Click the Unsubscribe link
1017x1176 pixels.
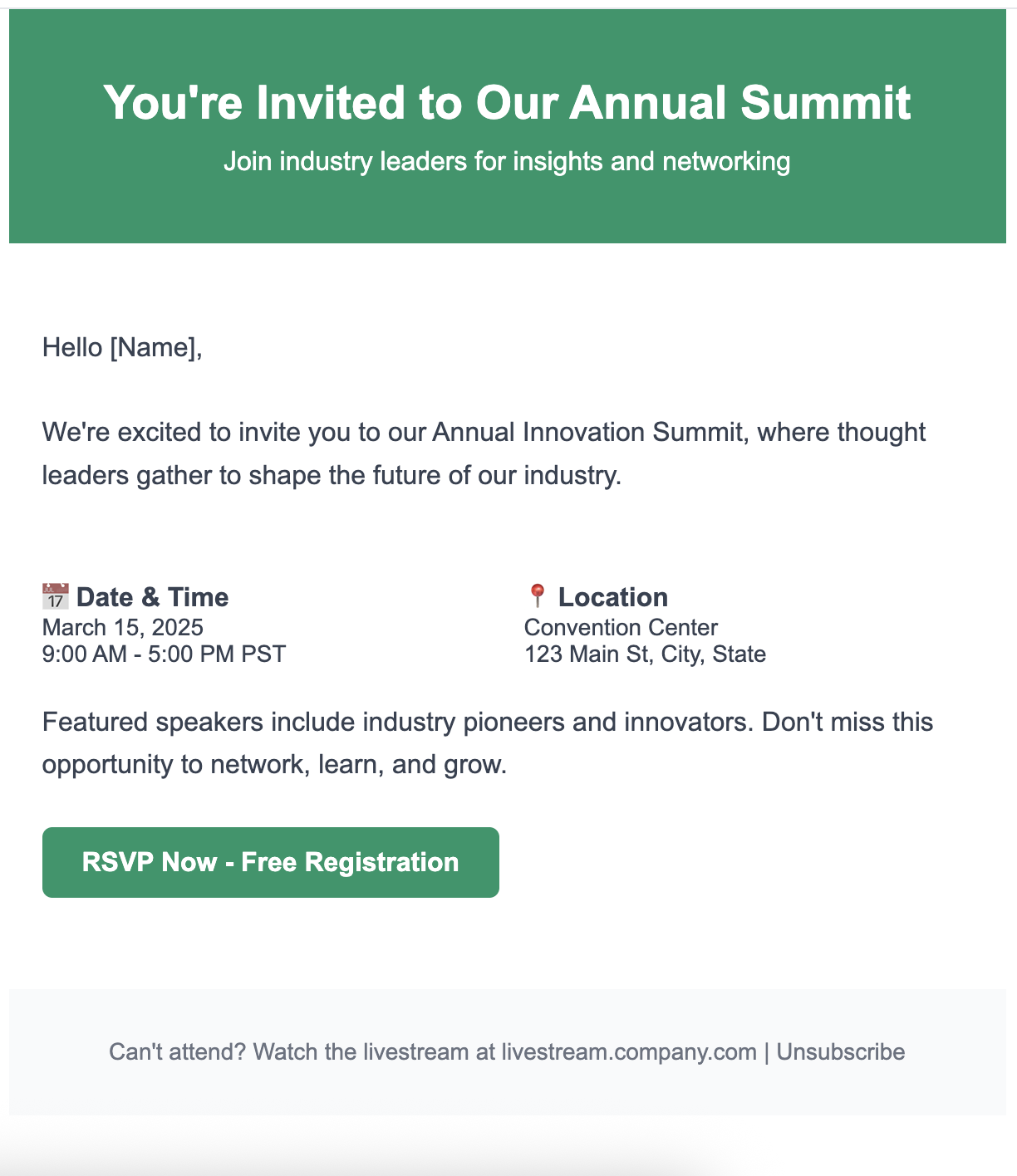(840, 1051)
